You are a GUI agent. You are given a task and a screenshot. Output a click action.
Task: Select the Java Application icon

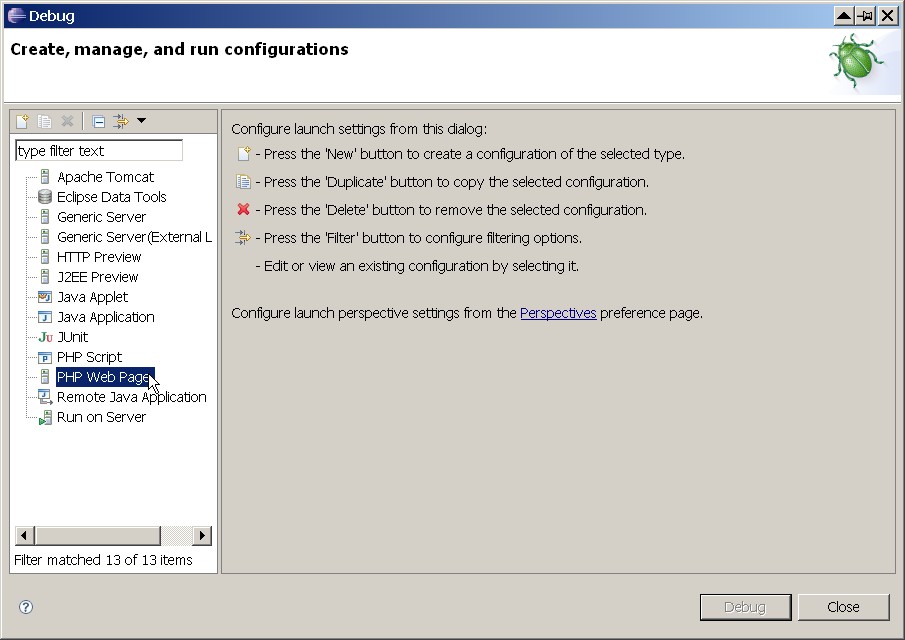coord(45,317)
